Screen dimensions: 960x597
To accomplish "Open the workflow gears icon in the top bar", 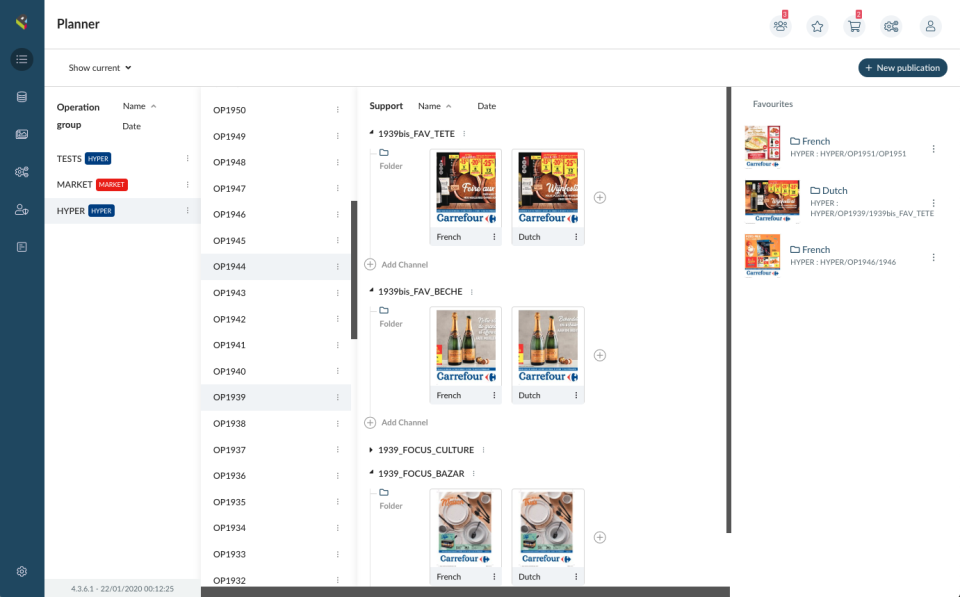I will click(891, 26).
